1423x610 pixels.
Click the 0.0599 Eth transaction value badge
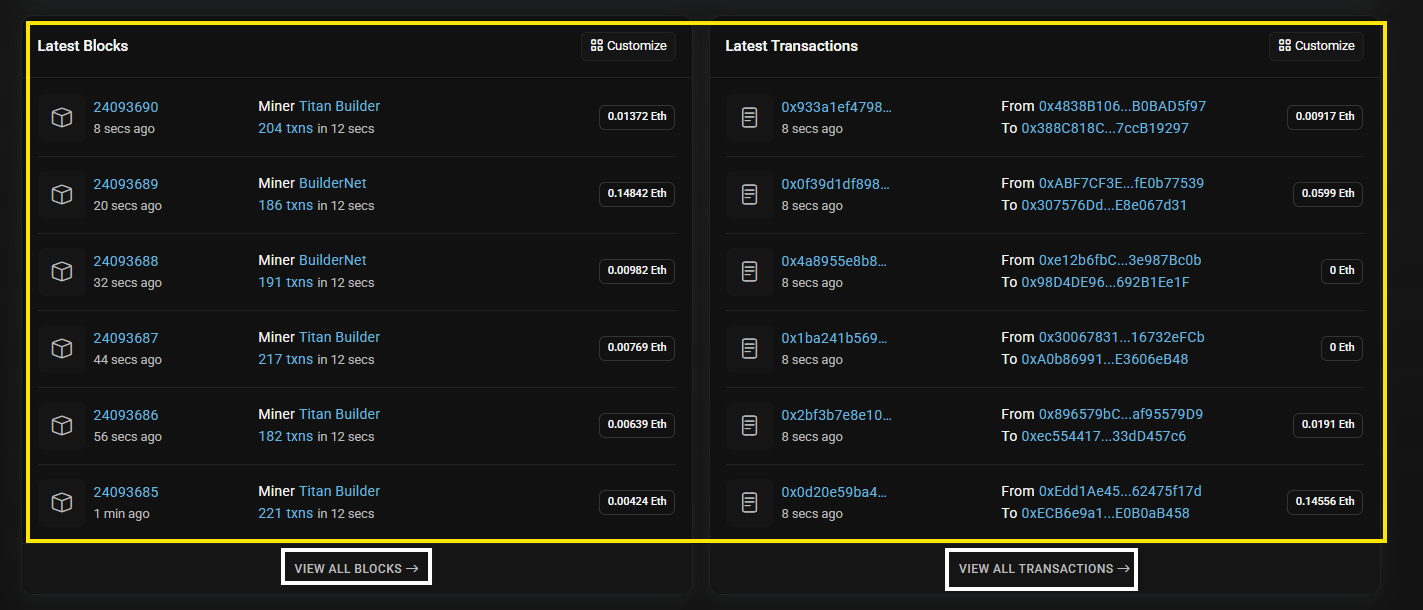[1327, 194]
